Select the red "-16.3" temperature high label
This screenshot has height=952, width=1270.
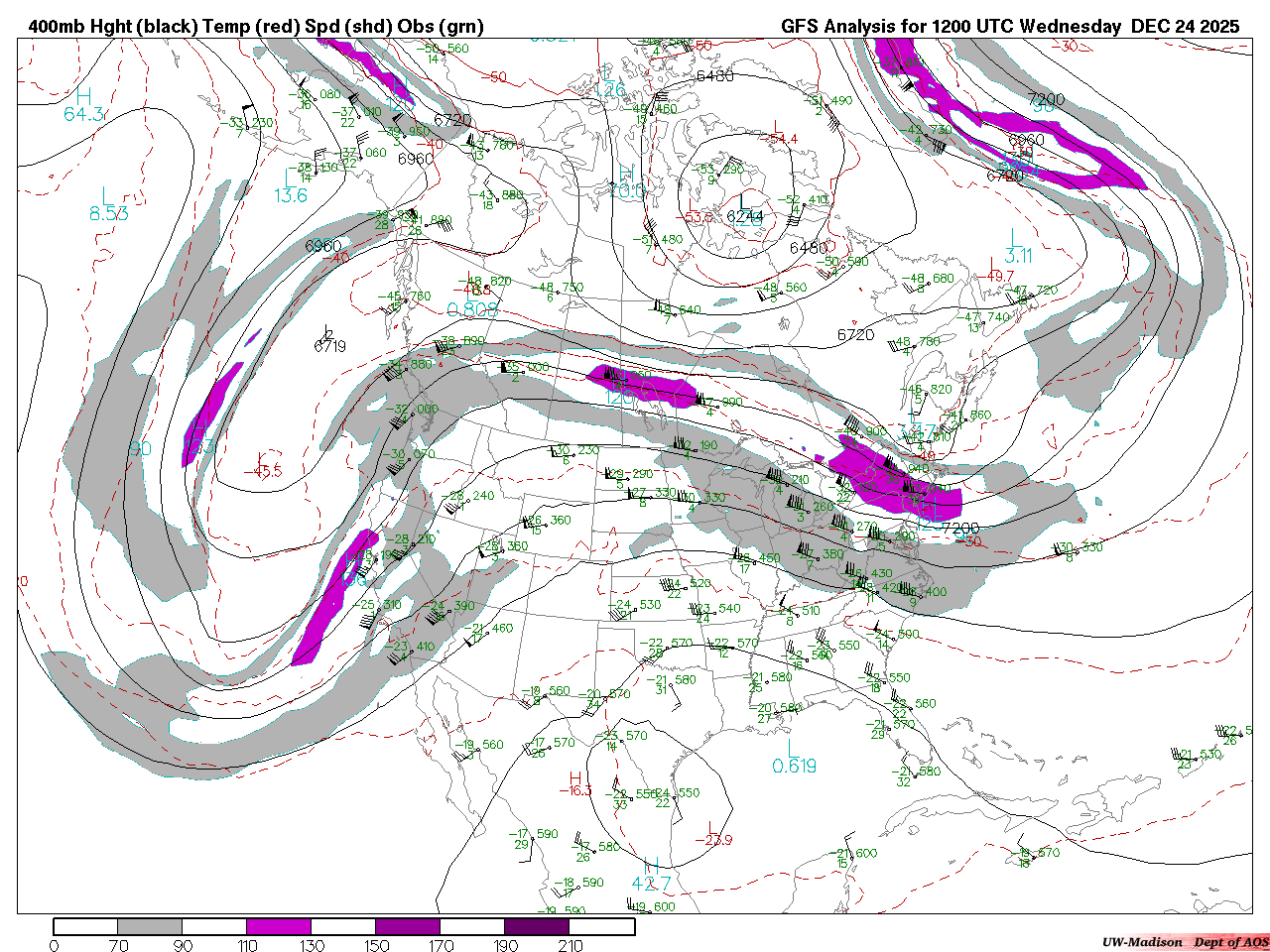[x=574, y=790]
